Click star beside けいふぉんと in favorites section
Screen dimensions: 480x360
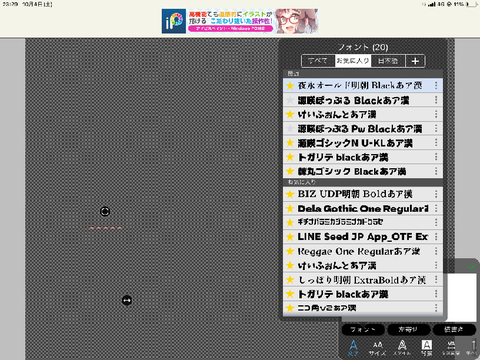(290, 265)
